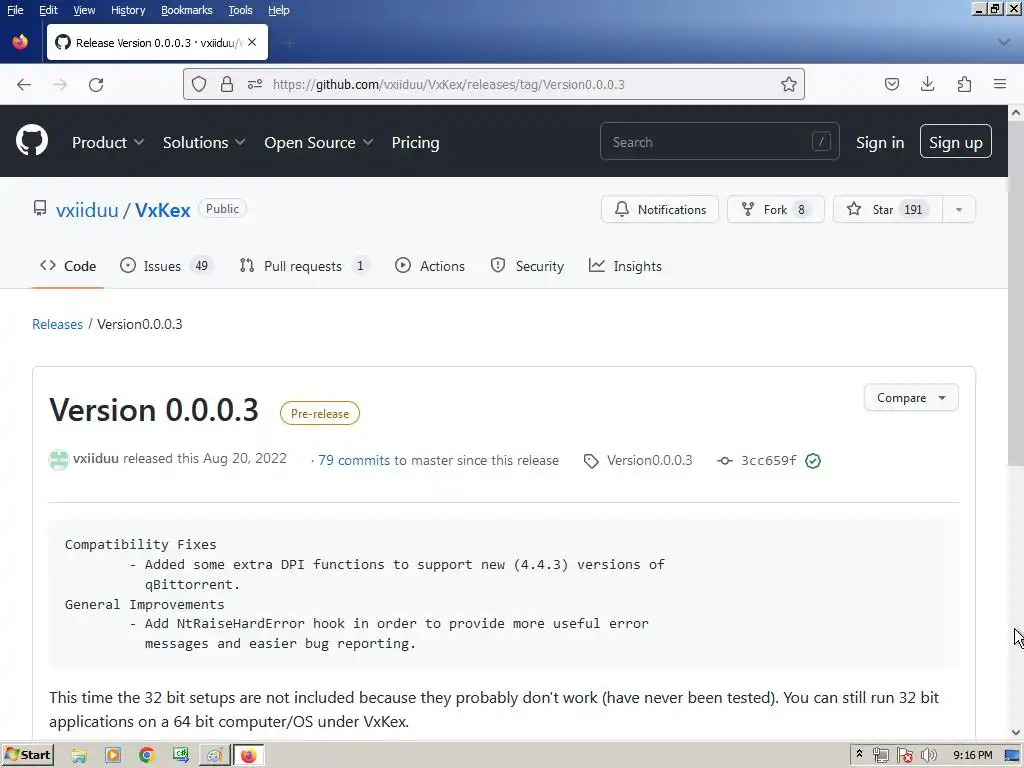Open the Firefox downloads panel

point(927,84)
